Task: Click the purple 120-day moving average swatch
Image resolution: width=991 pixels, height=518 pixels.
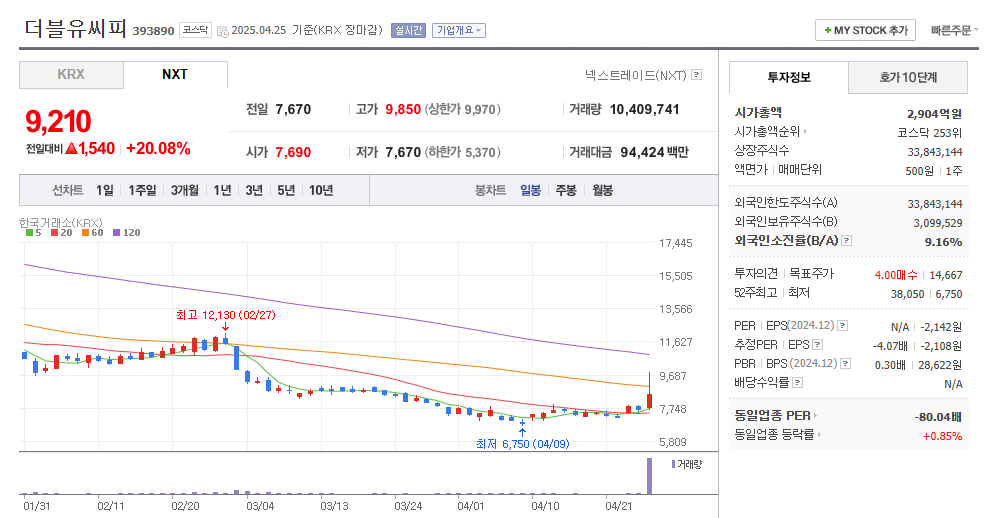Action: (116, 232)
